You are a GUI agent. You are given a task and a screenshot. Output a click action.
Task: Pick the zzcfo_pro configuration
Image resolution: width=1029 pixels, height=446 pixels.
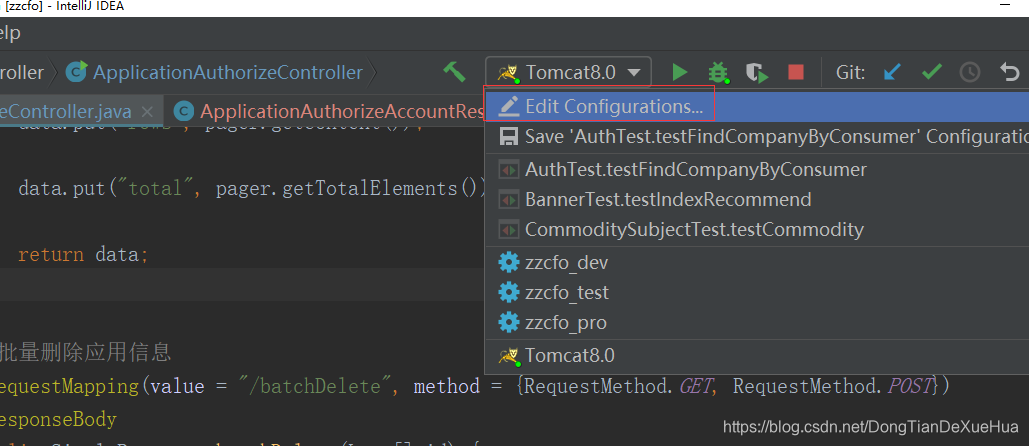click(757, 323)
